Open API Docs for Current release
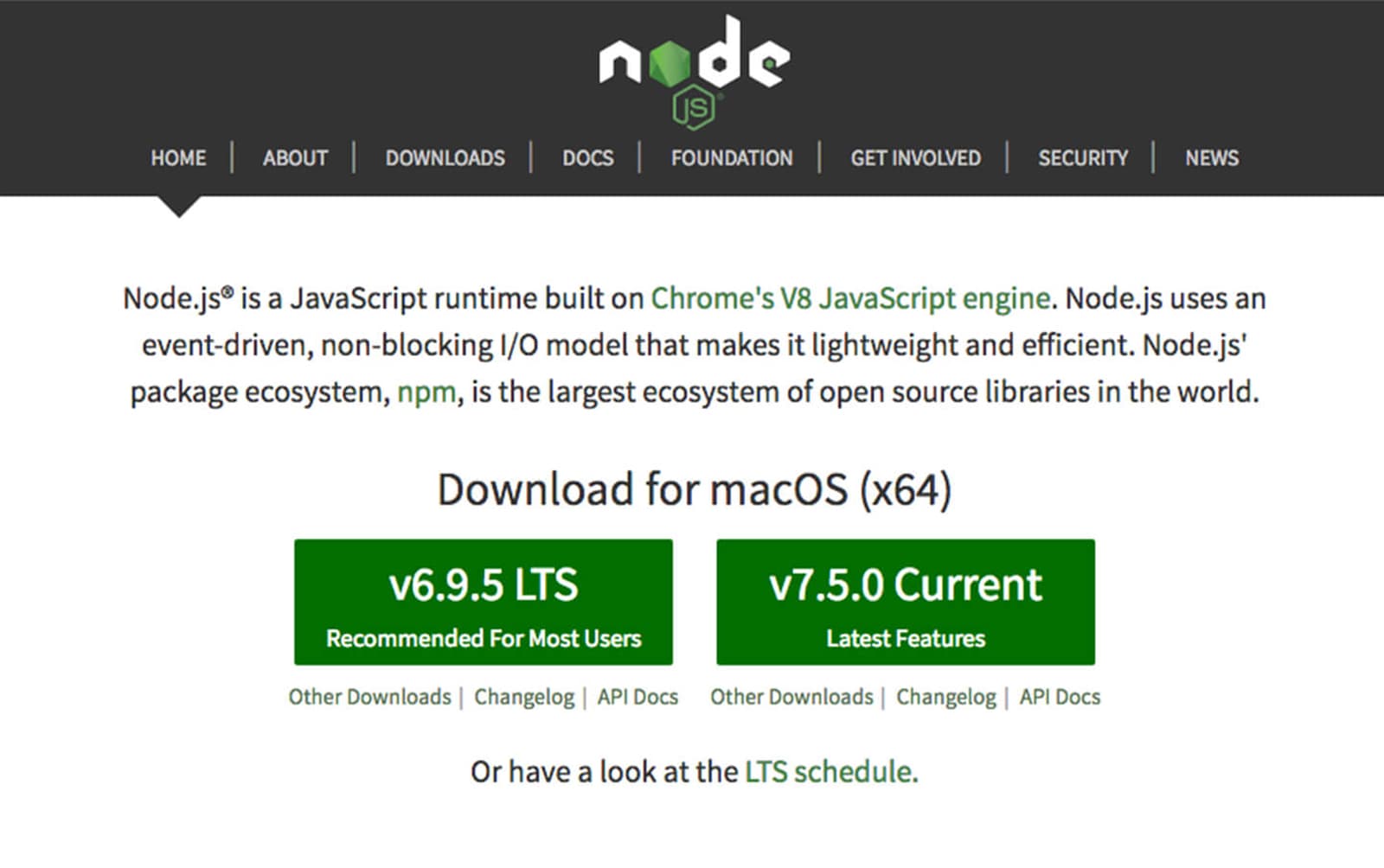The width and height of the screenshot is (1384, 868). coord(1060,697)
